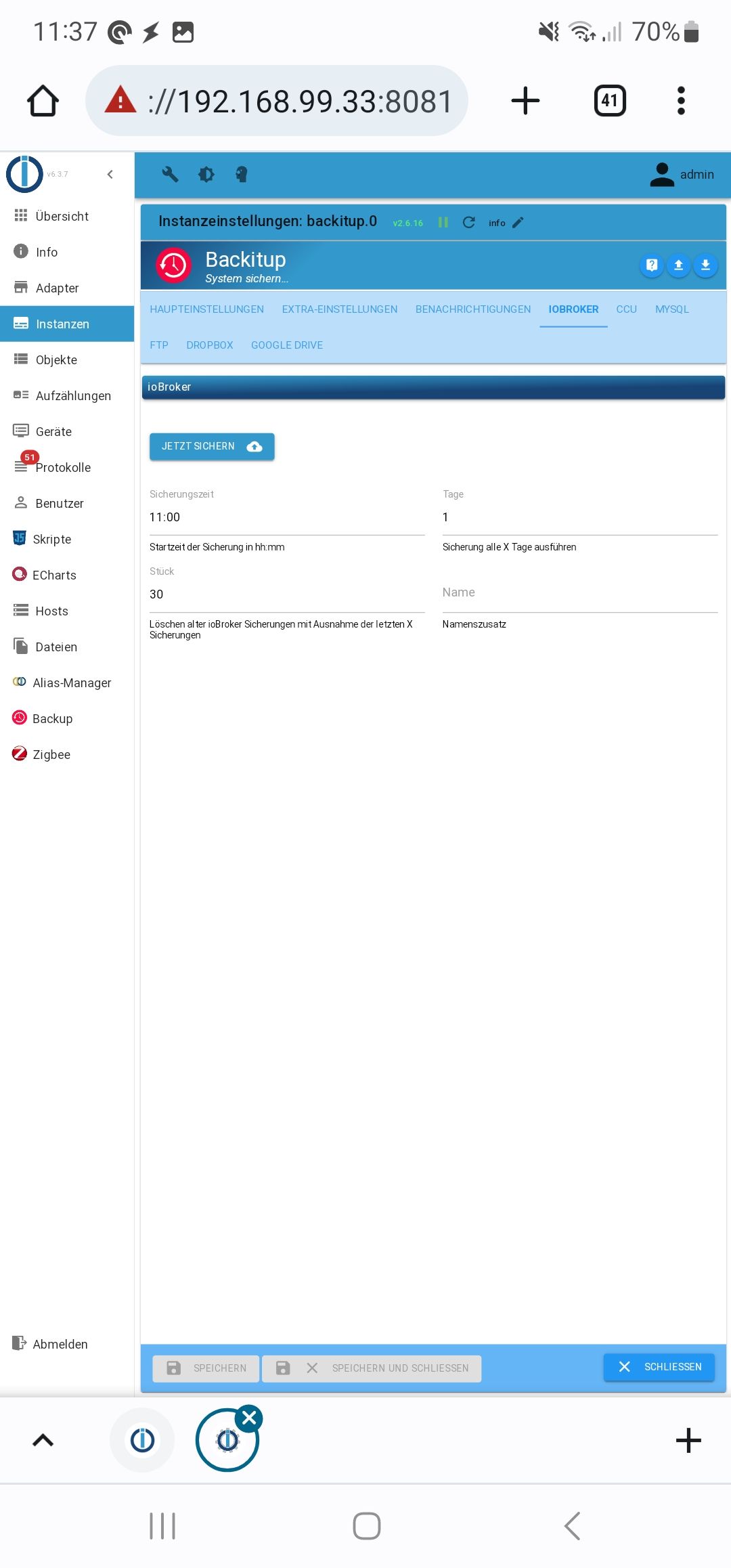
Task: Click the Speichern button
Action: (x=206, y=1368)
